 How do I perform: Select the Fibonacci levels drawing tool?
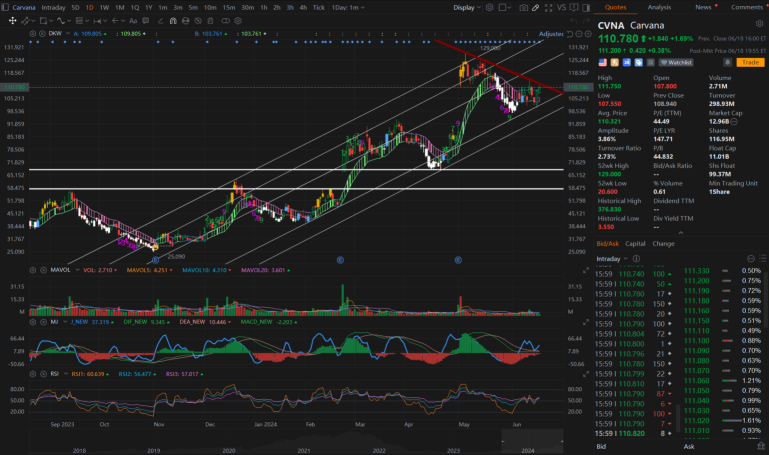click(79, 21)
